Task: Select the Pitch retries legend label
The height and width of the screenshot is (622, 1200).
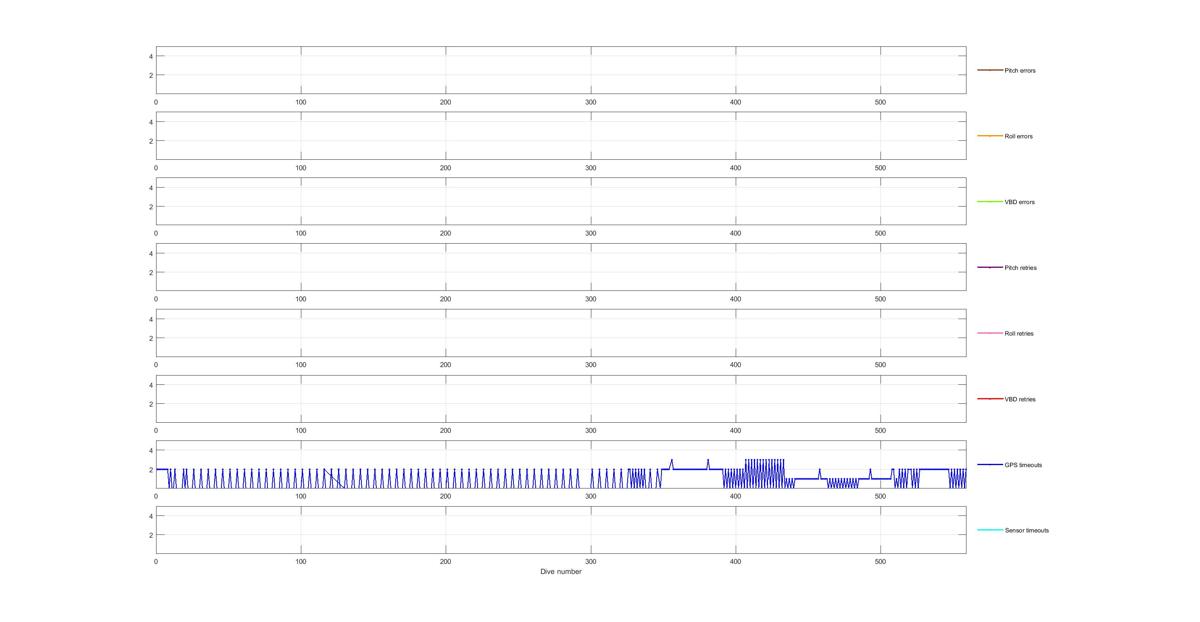Action: 1020,268
